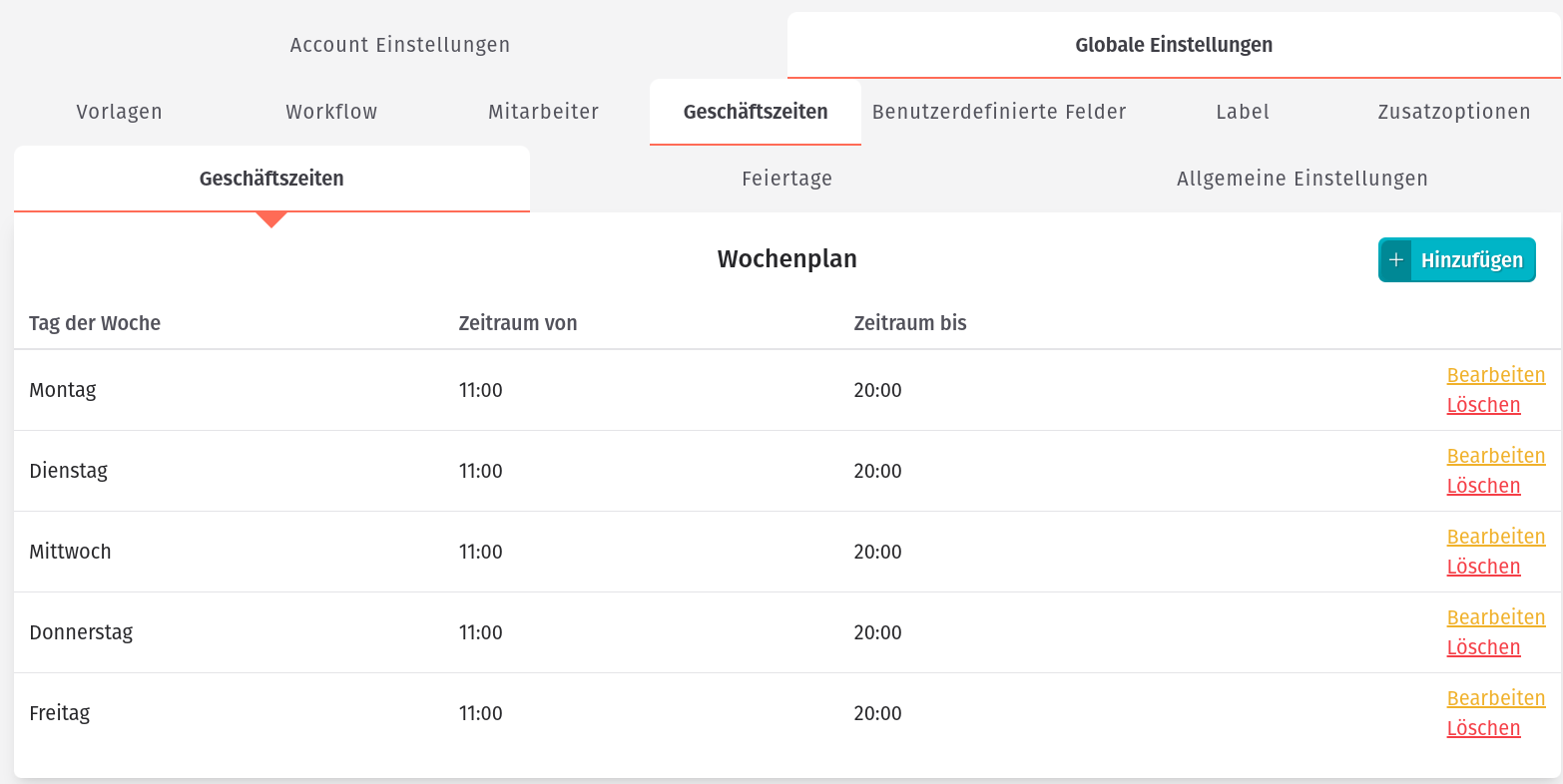Click the Tag der Woche column header
Screen dimensions: 1563x784
pyautogui.click(x=95, y=323)
